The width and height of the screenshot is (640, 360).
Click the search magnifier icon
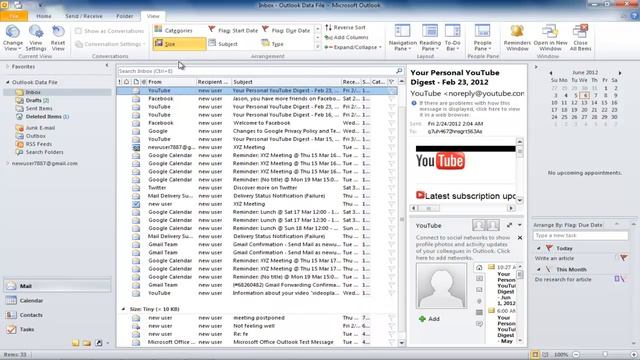click(399, 71)
